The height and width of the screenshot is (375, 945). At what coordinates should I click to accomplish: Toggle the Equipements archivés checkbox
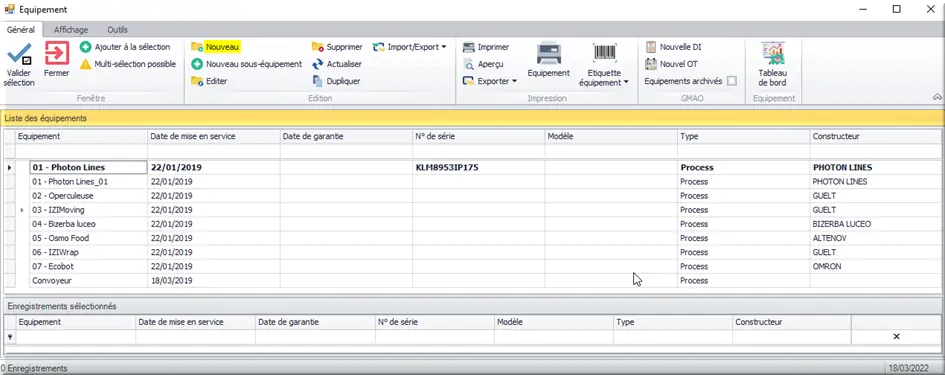732,81
